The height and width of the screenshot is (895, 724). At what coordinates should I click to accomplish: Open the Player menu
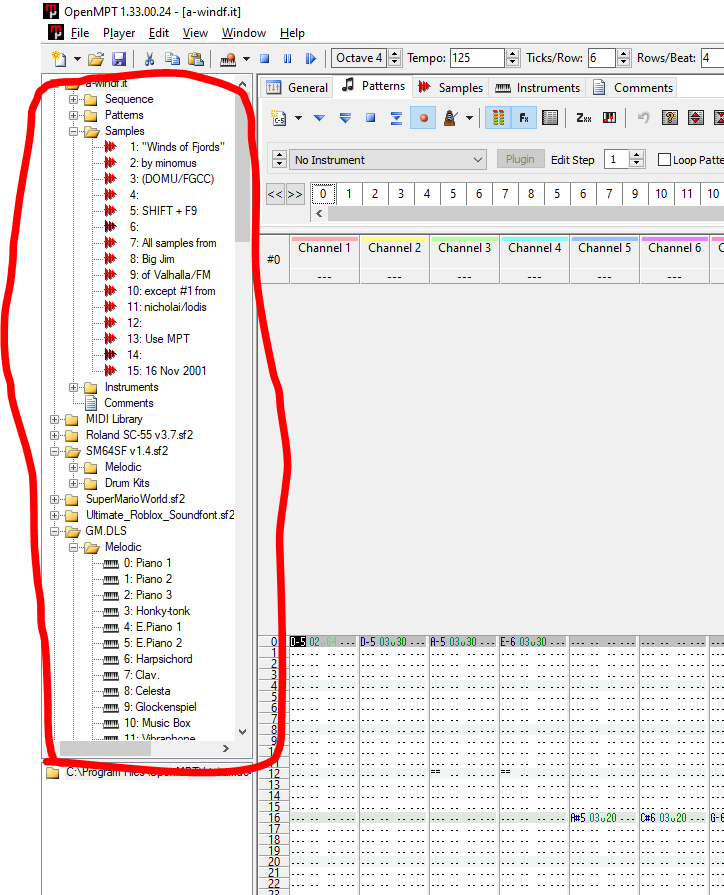click(119, 33)
